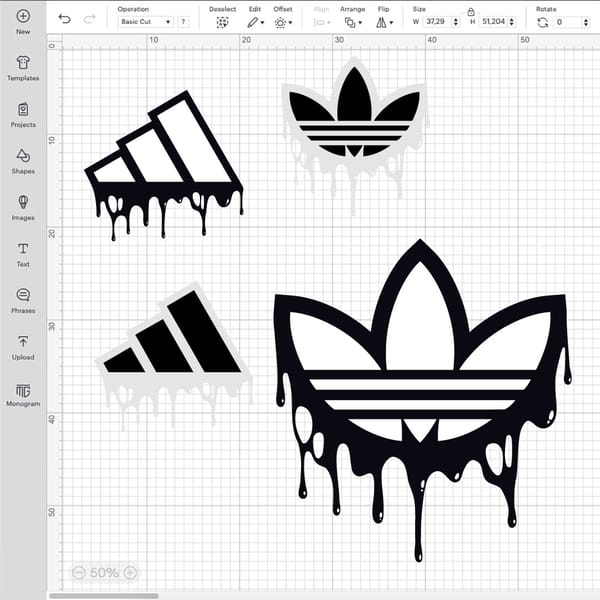Select the black outlined dripping three-stripe logo
600x600 pixels.
tap(164, 165)
